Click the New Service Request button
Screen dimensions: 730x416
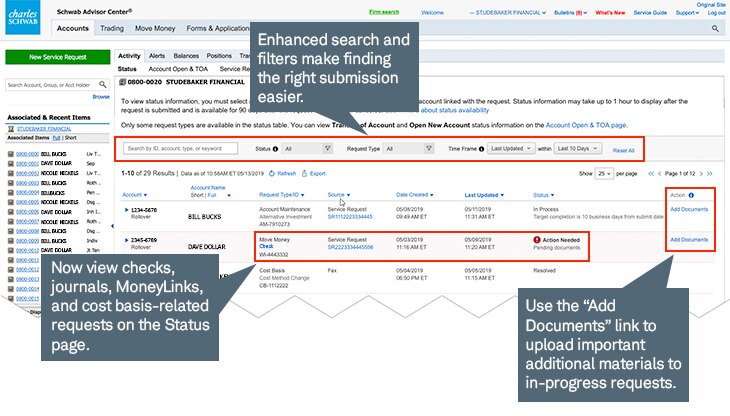point(58,57)
